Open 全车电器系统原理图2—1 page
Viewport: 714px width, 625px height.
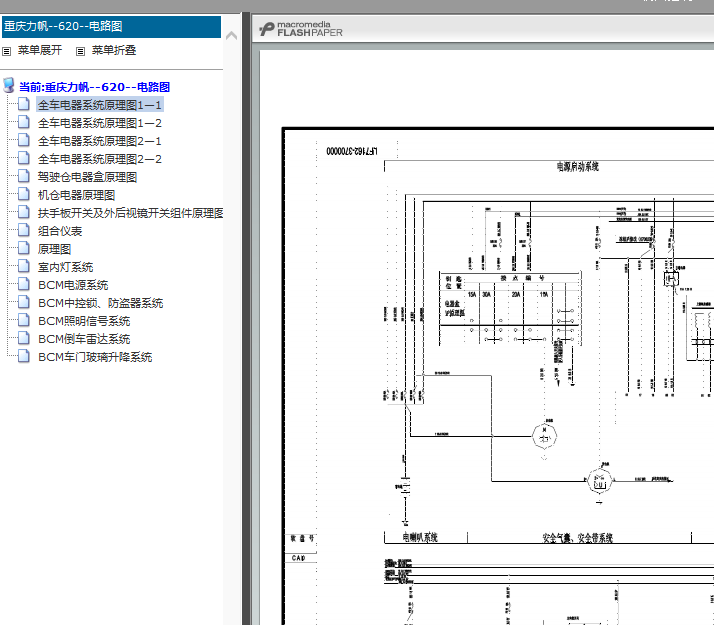pos(99,141)
